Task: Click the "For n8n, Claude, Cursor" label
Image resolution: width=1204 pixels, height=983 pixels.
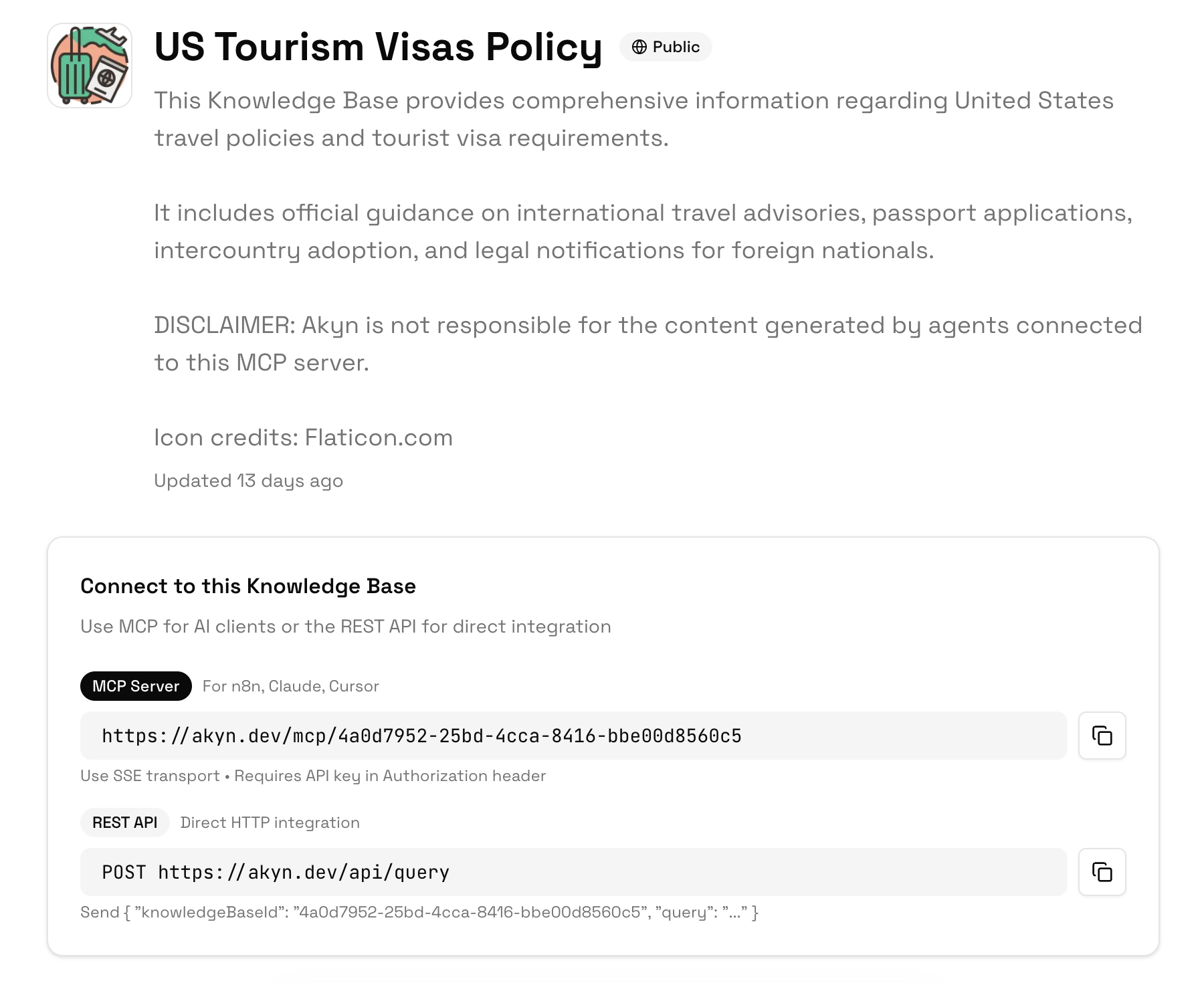Action: click(x=290, y=686)
